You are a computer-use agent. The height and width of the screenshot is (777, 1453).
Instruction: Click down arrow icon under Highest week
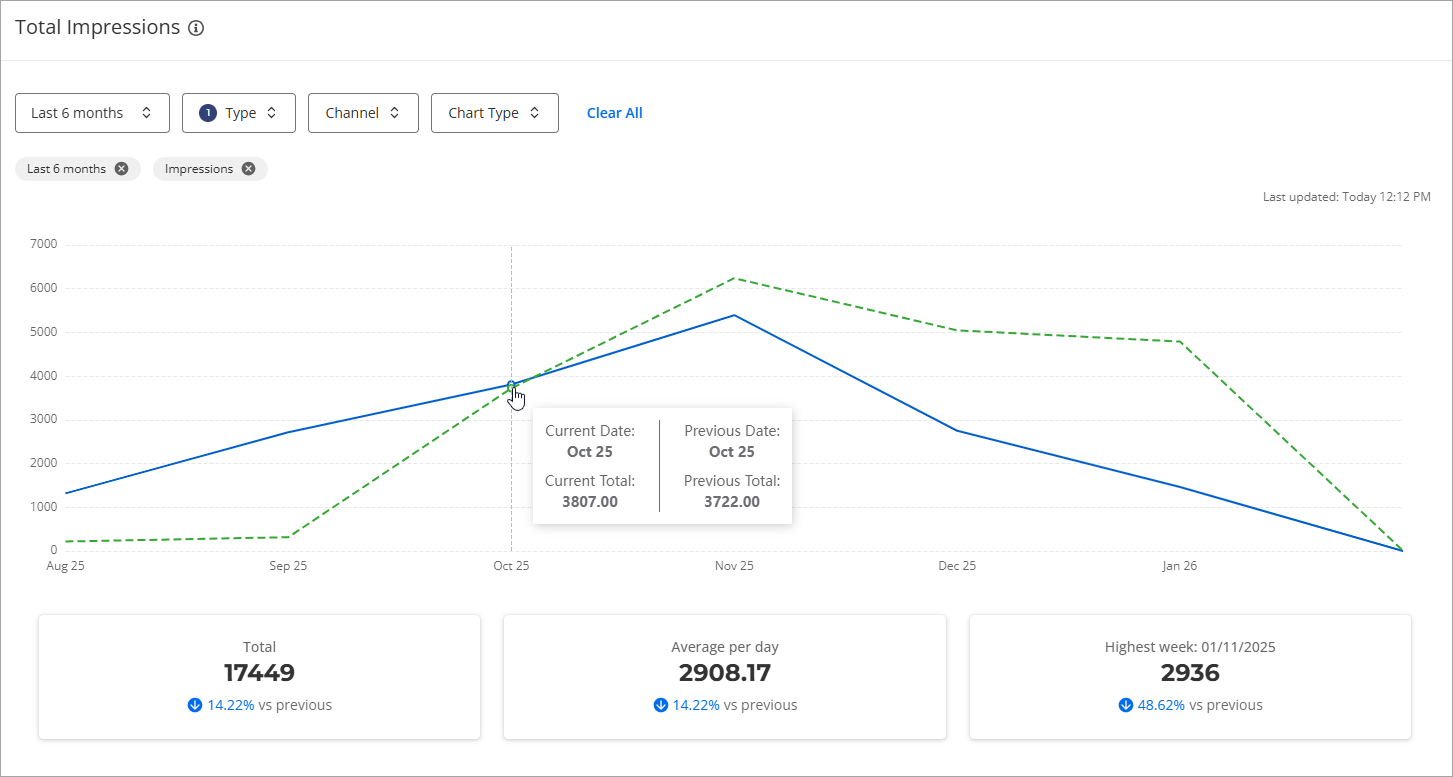point(1126,705)
